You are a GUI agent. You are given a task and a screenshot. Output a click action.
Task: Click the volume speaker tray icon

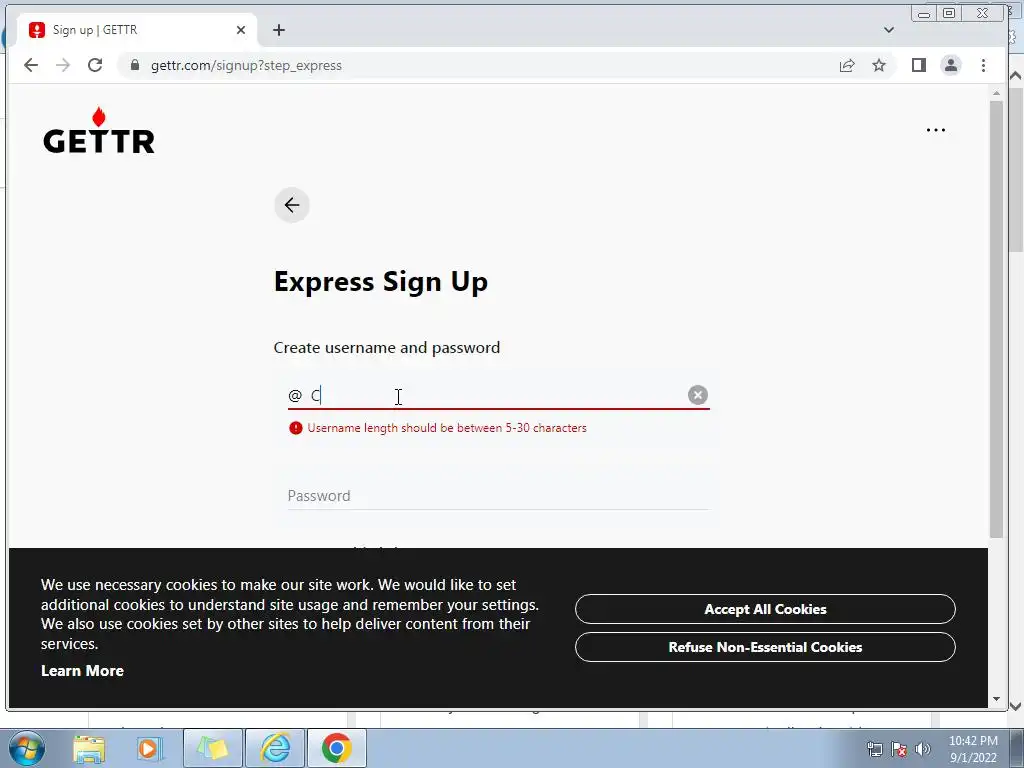click(x=923, y=749)
